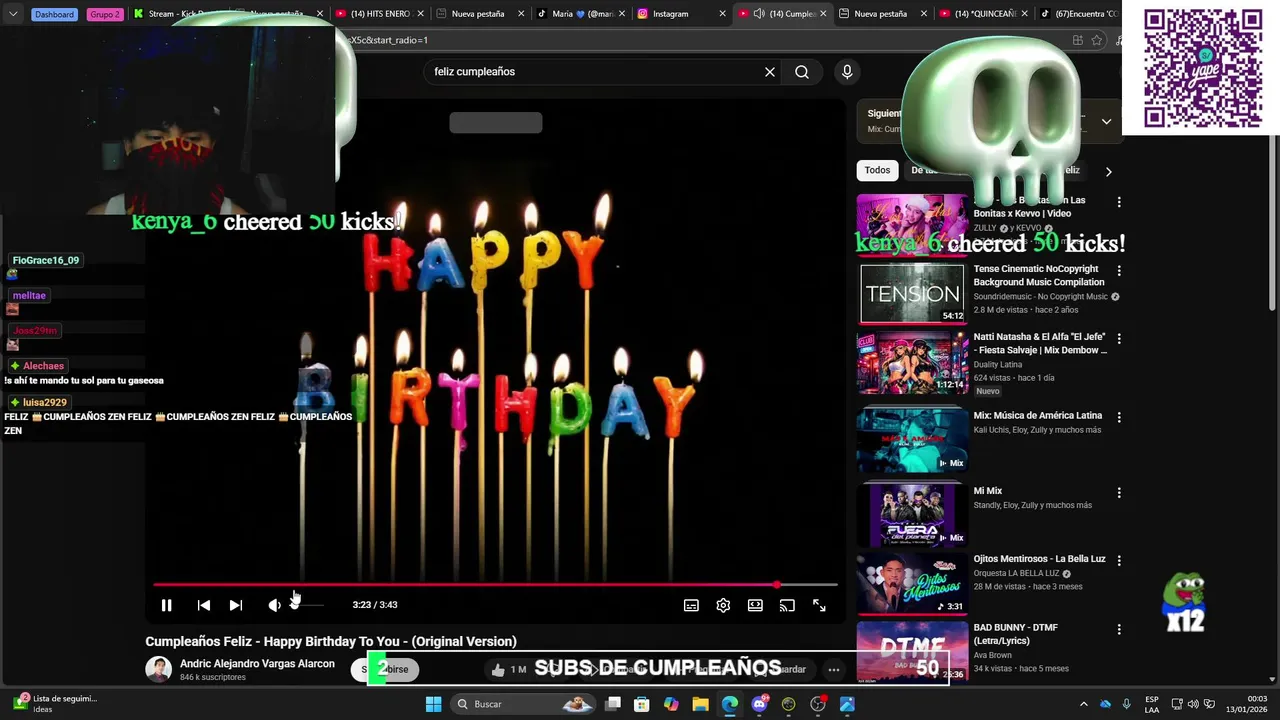Image resolution: width=1280 pixels, height=720 pixels.
Task: Open Natti Natasha Fiesta Salvaje thumbnail
Action: pos(912,362)
